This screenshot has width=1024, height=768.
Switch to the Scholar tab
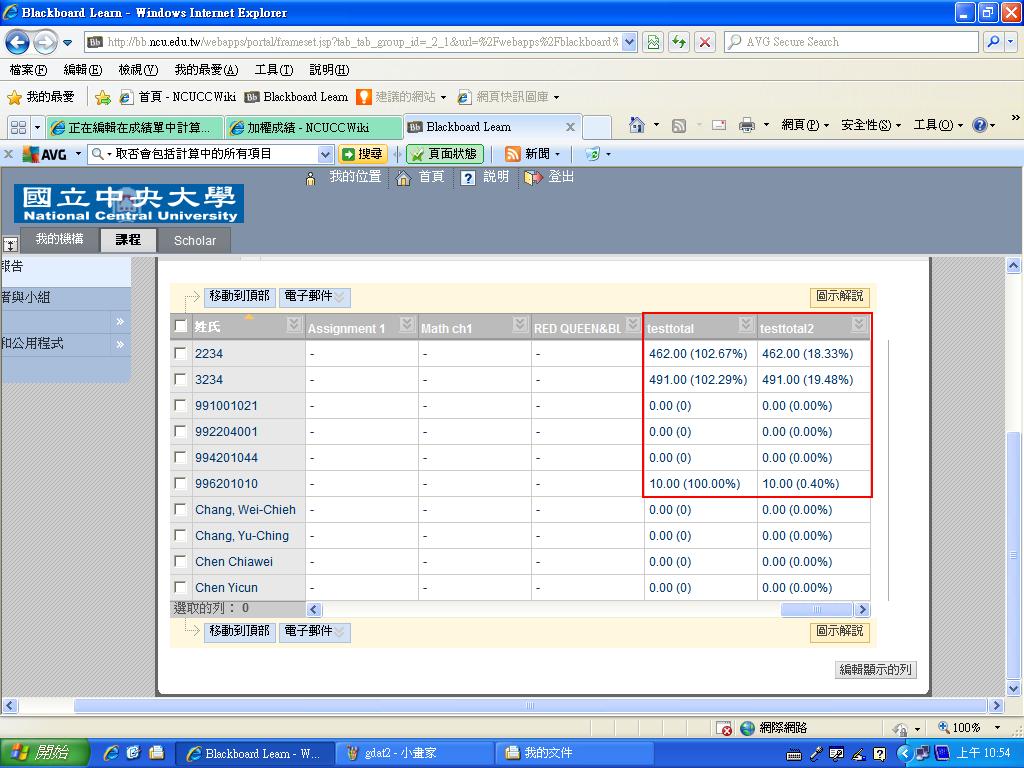click(x=194, y=240)
